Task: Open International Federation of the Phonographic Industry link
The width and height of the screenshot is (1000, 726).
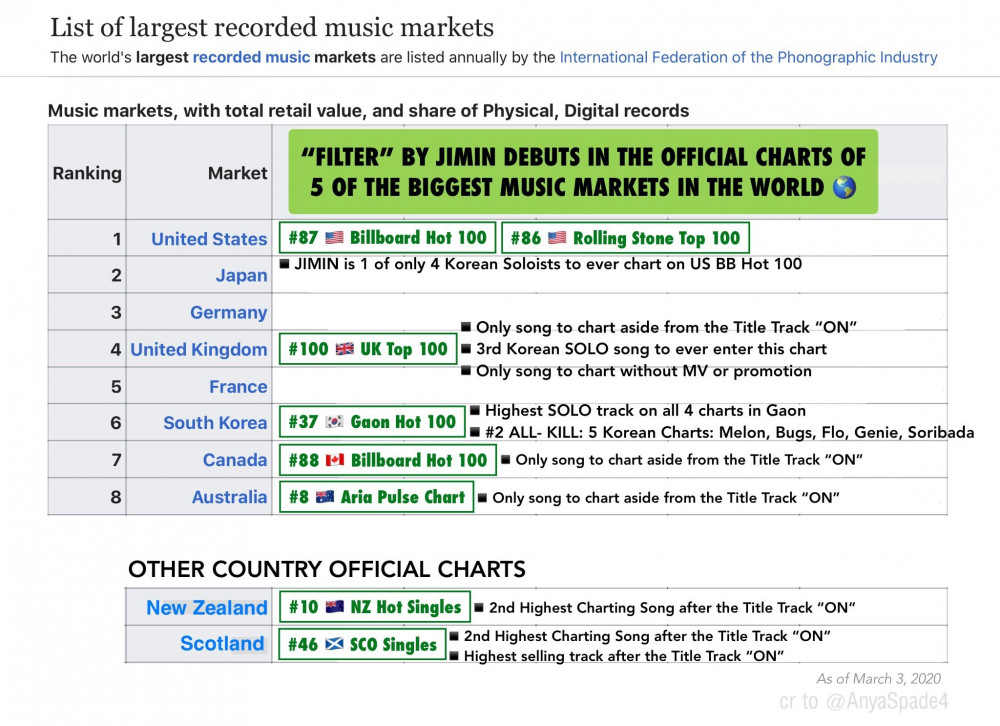Action: click(749, 57)
